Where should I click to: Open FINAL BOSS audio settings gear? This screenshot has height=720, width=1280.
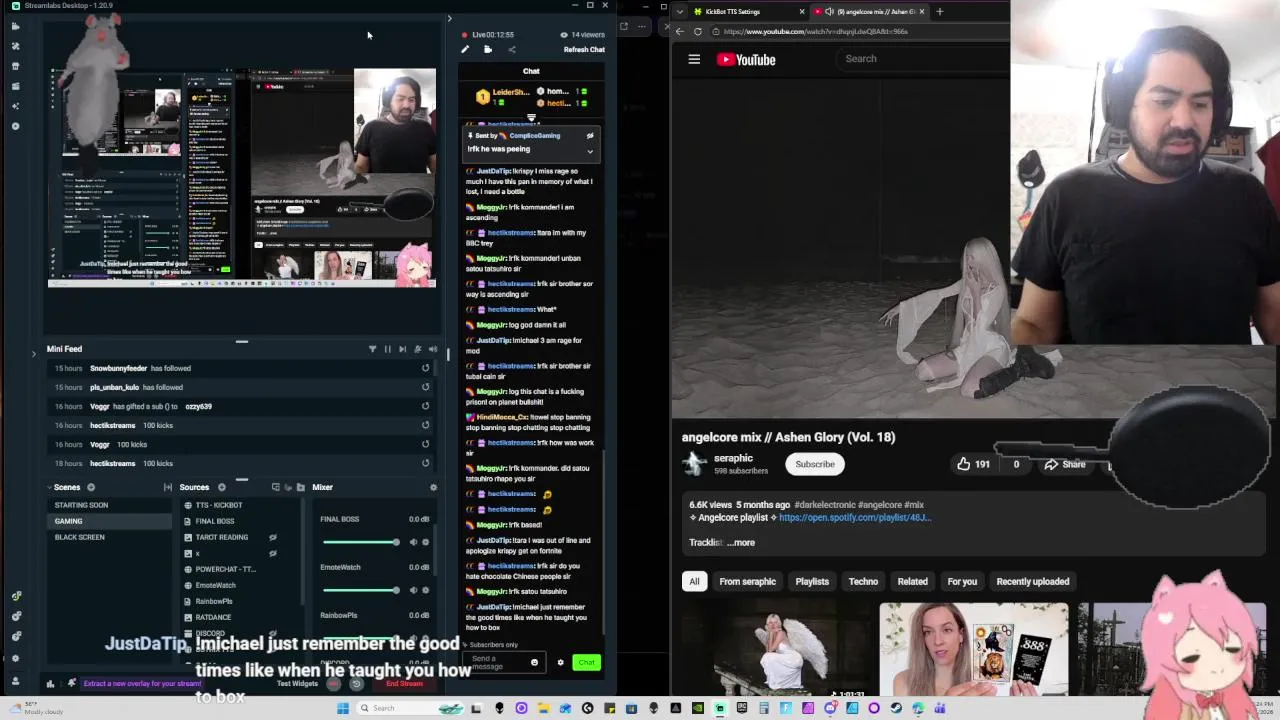pyautogui.click(x=426, y=542)
